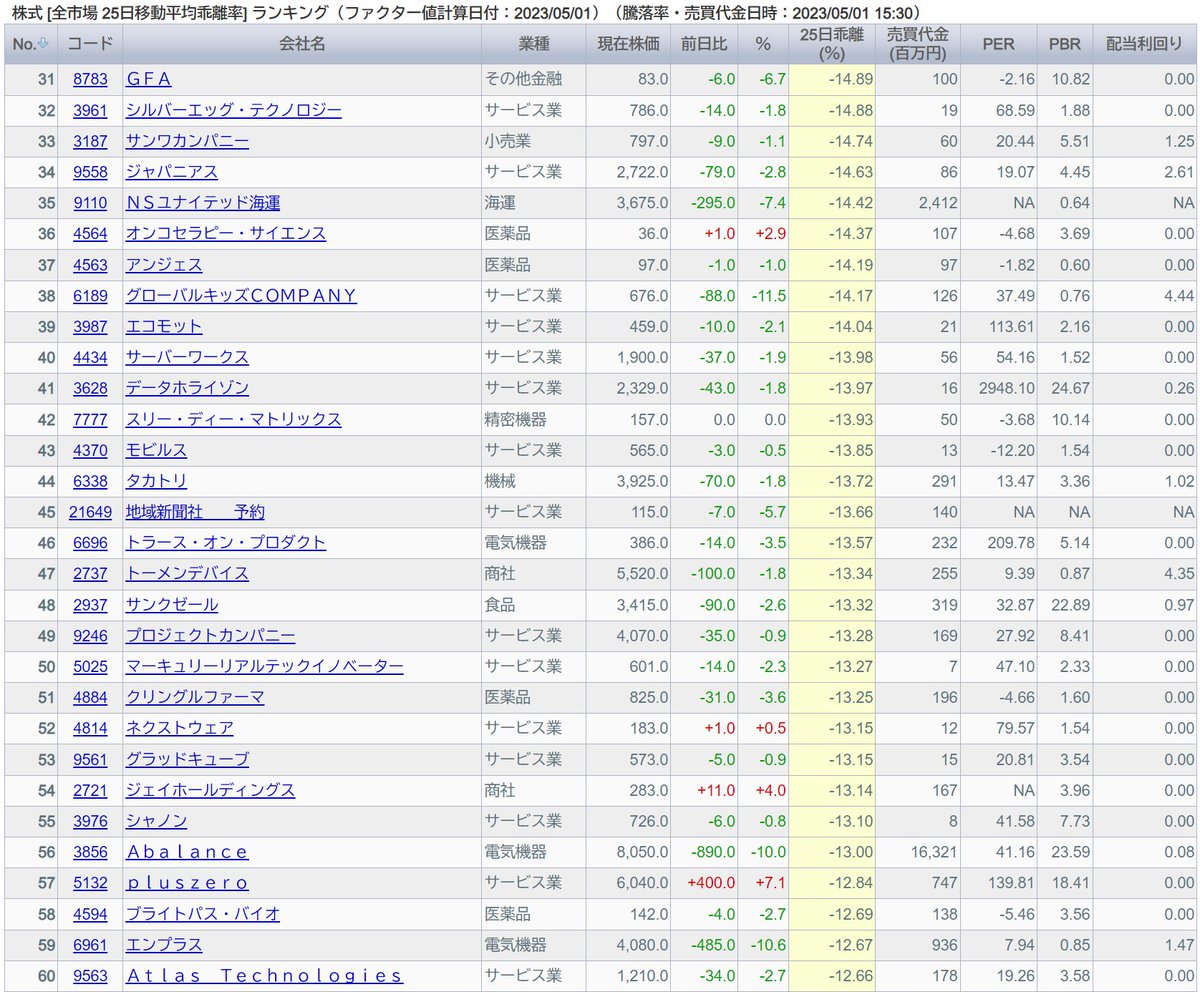Click the 業種 column header
The image size is (1200, 992).
click(534, 45)
